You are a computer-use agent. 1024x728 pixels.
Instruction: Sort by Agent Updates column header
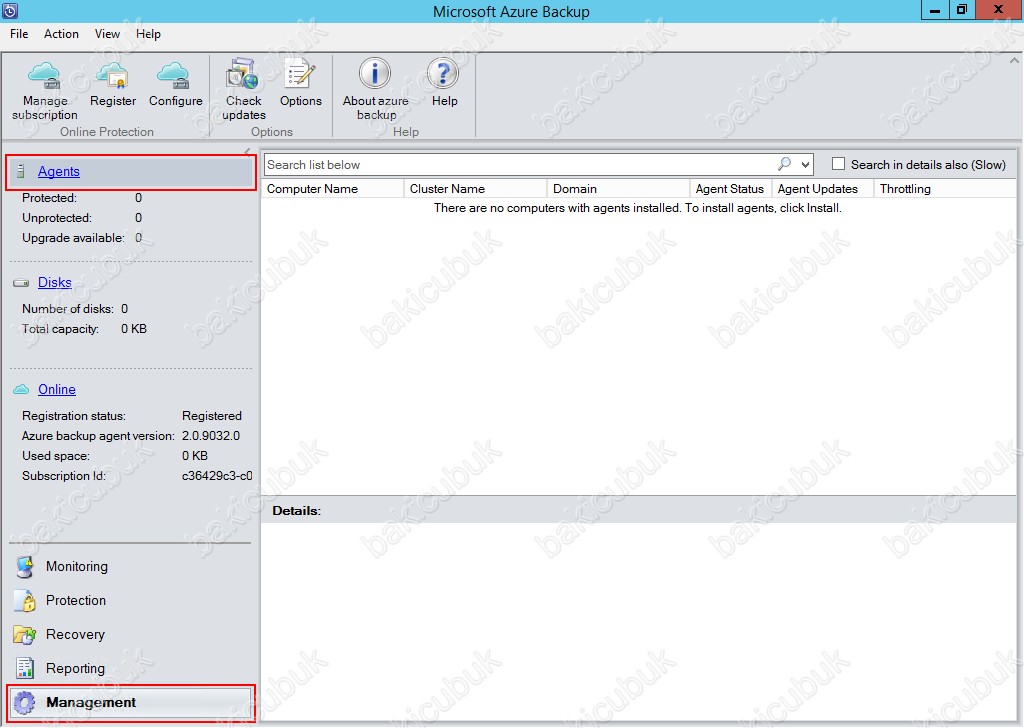point(823,189)
